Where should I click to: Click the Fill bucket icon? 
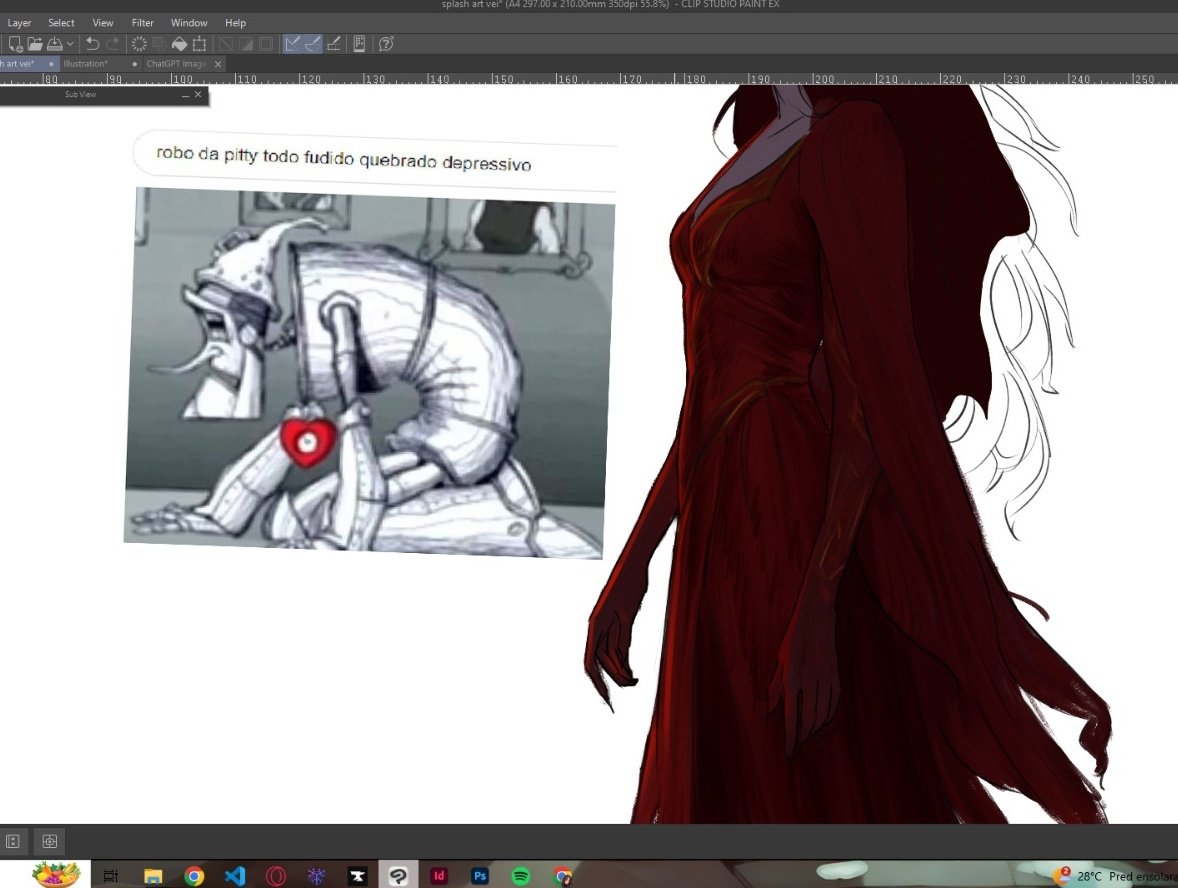click(180, 44)
